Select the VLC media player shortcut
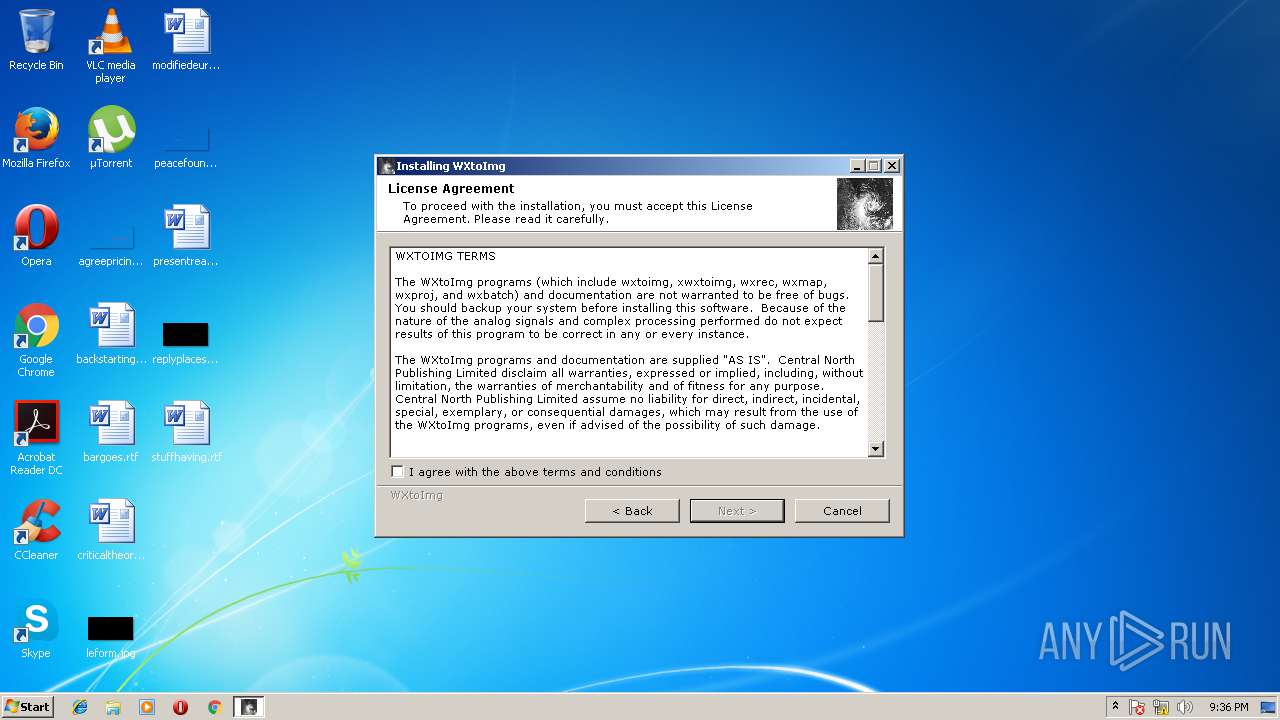The height and width of the screenshot is (720, 1280). [x=110, y=46]
